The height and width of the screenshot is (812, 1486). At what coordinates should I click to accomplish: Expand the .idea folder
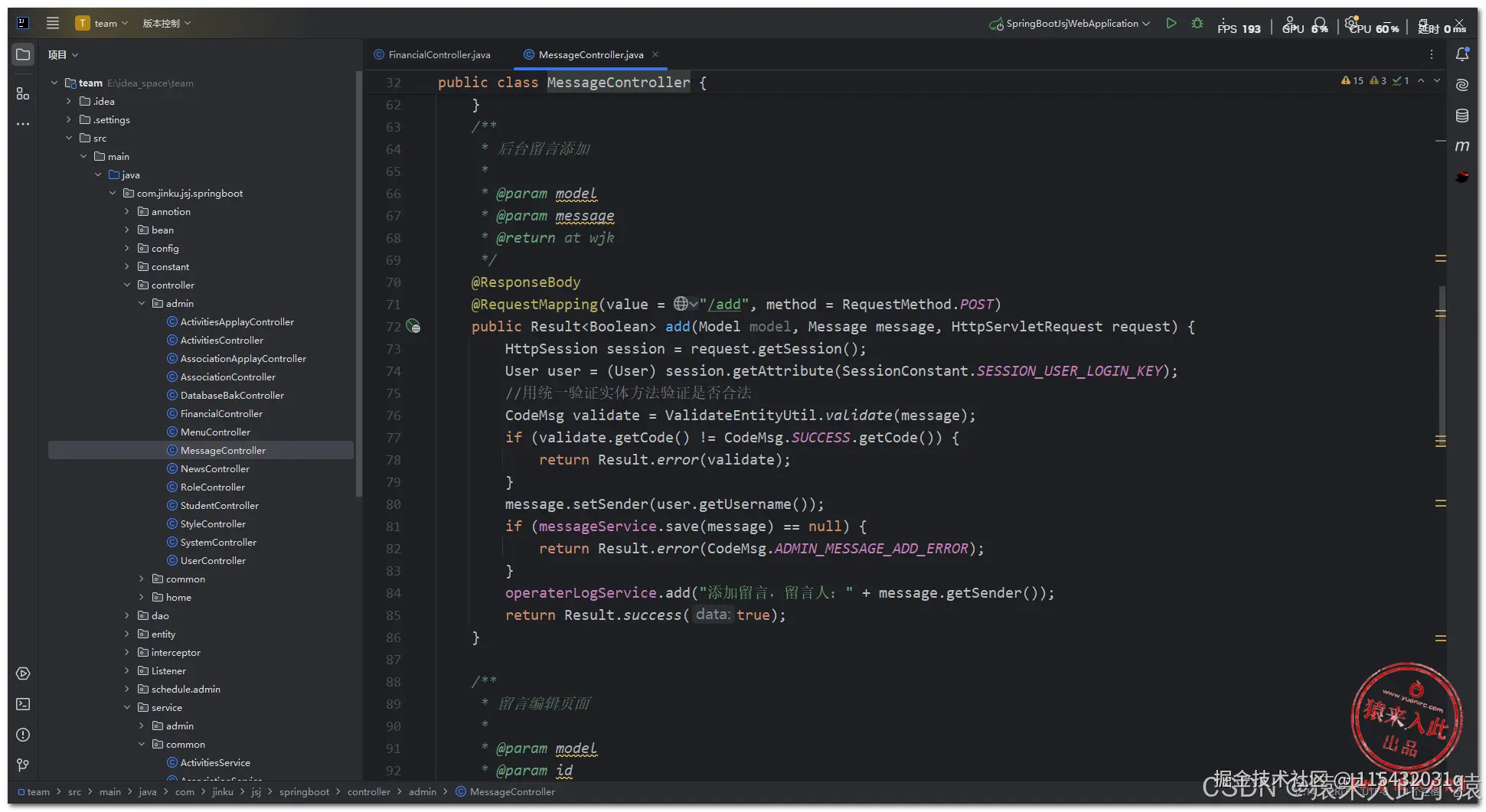[x=69, y=101]
